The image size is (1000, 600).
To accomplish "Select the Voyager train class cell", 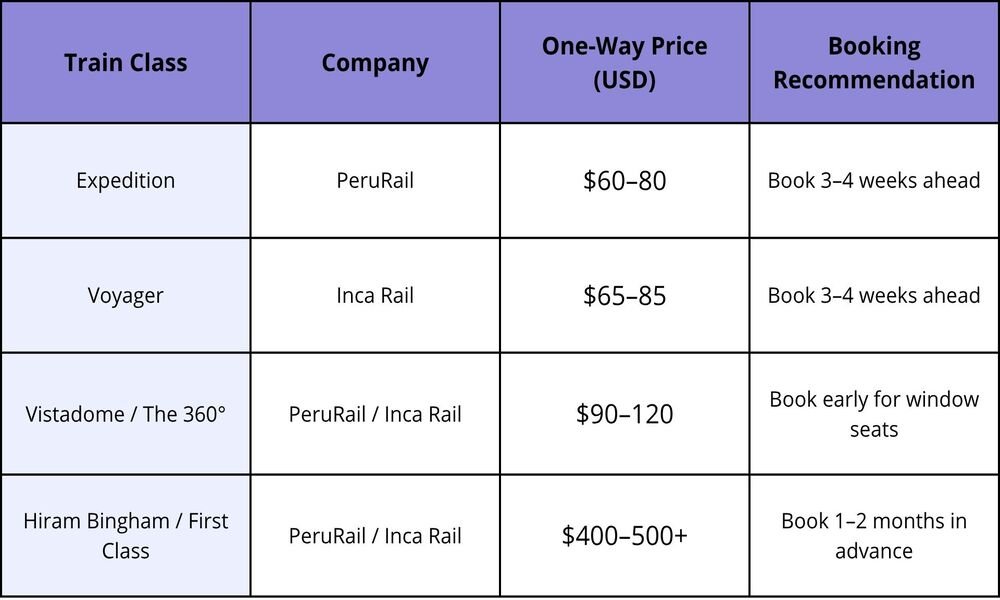I will tap(126, 296).
